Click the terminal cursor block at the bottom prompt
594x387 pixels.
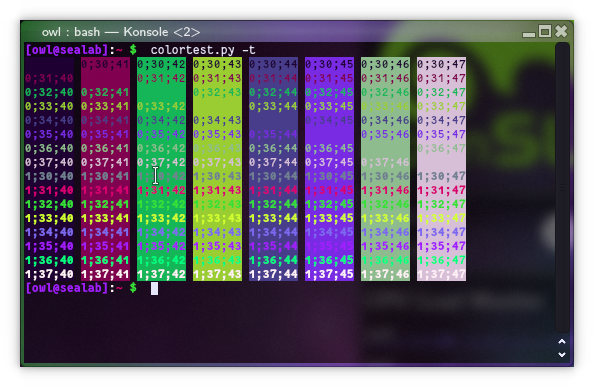154,289
